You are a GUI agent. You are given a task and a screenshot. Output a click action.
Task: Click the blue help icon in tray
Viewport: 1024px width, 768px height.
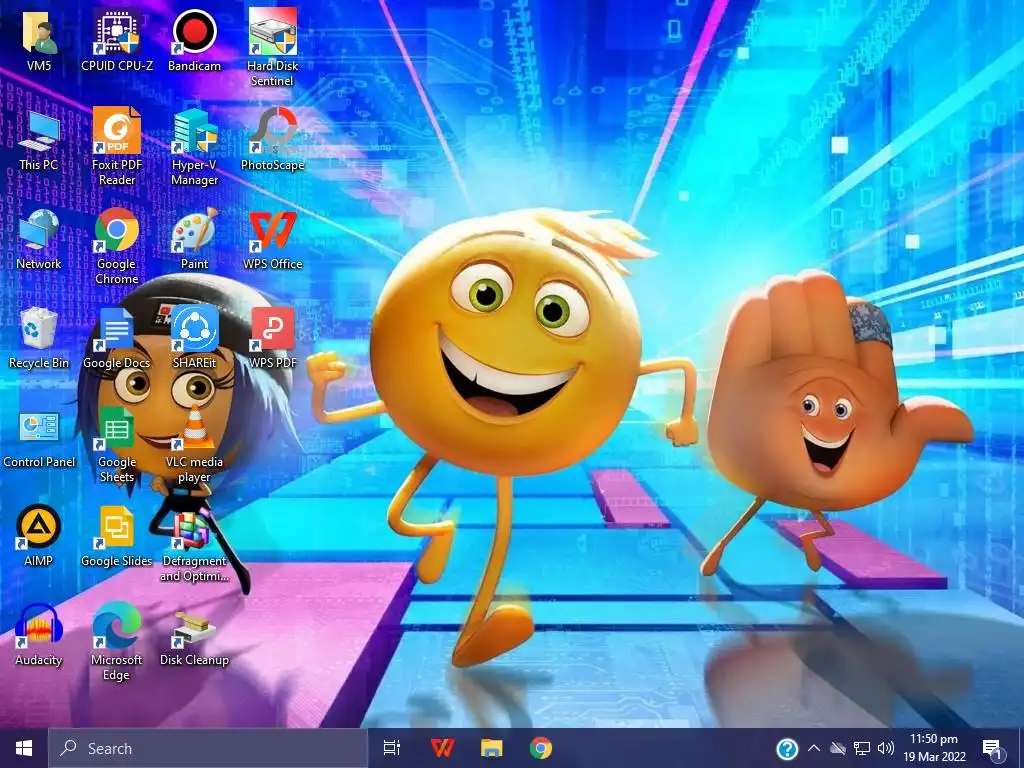click(788, 749)
